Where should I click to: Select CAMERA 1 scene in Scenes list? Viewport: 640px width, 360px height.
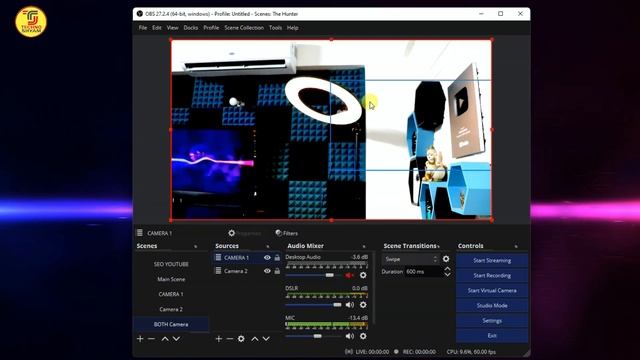click(171, 294)
